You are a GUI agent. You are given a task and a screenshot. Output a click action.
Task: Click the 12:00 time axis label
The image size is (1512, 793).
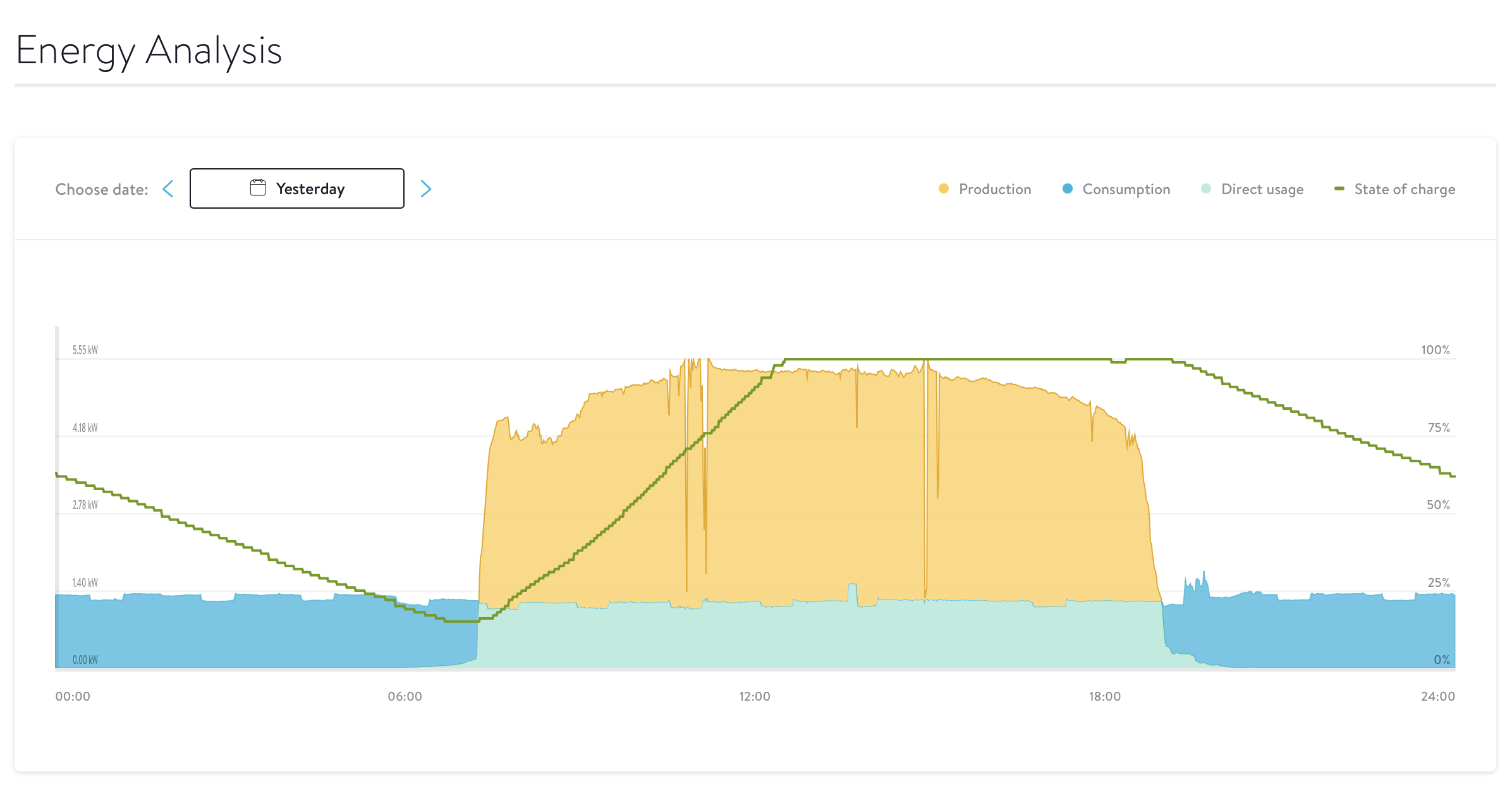coord(755,696)
